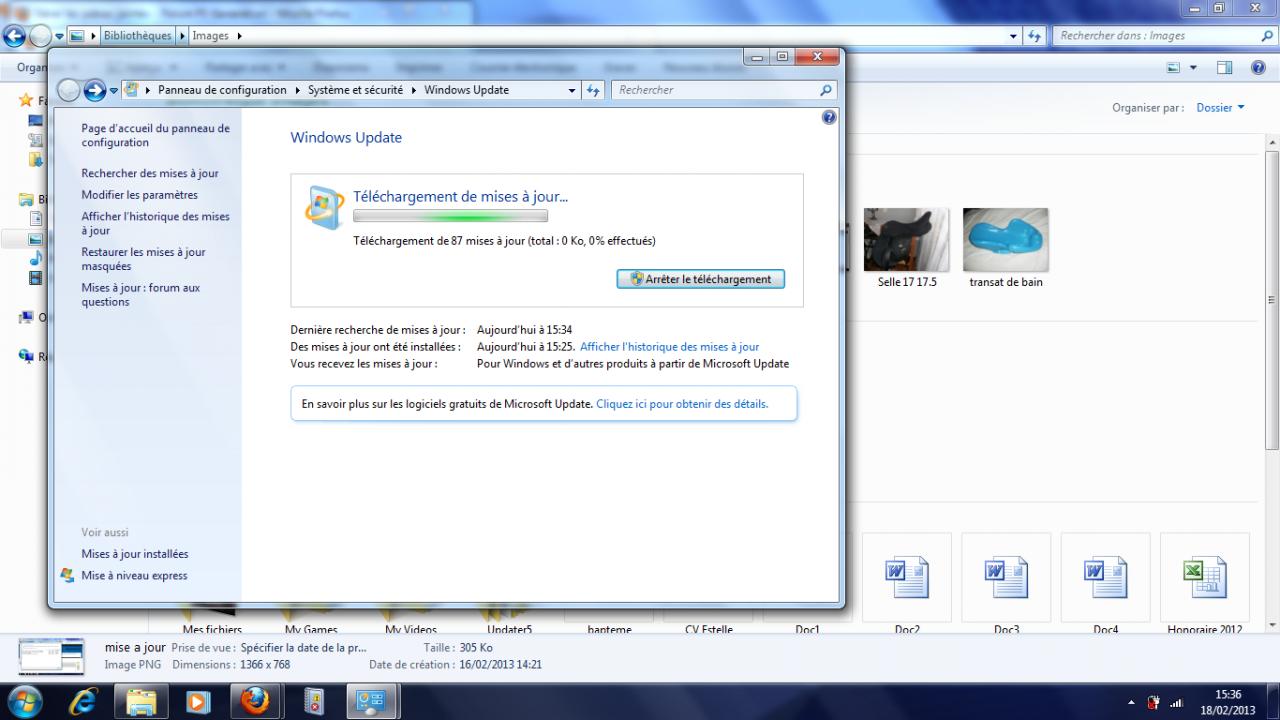This screenshot has width=1280, height=720.
Task: Open the Windows Update help question mark
Action: pos(828,117)
